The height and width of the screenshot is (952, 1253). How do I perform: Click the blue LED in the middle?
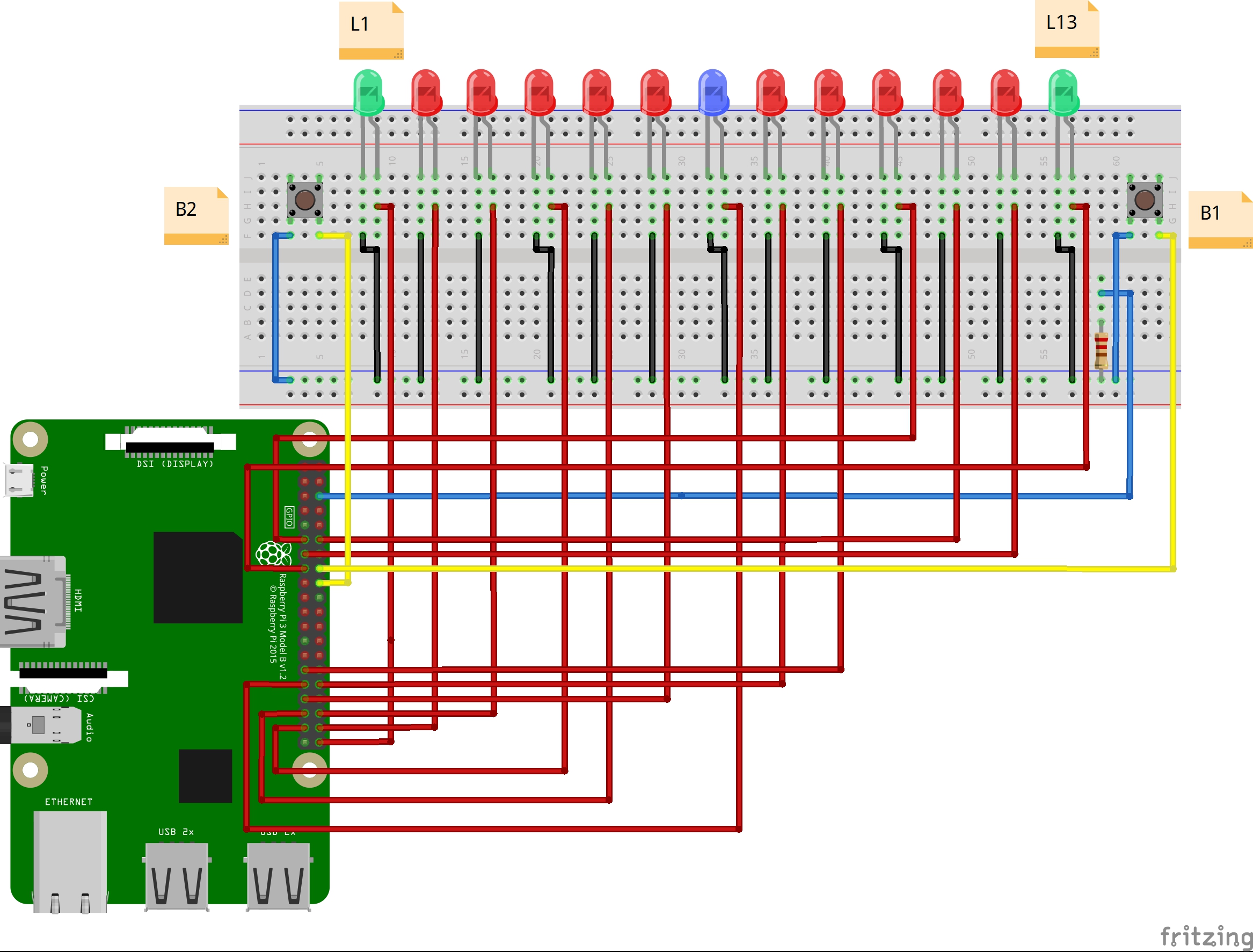pyautogui.click(x=712, y=92)
